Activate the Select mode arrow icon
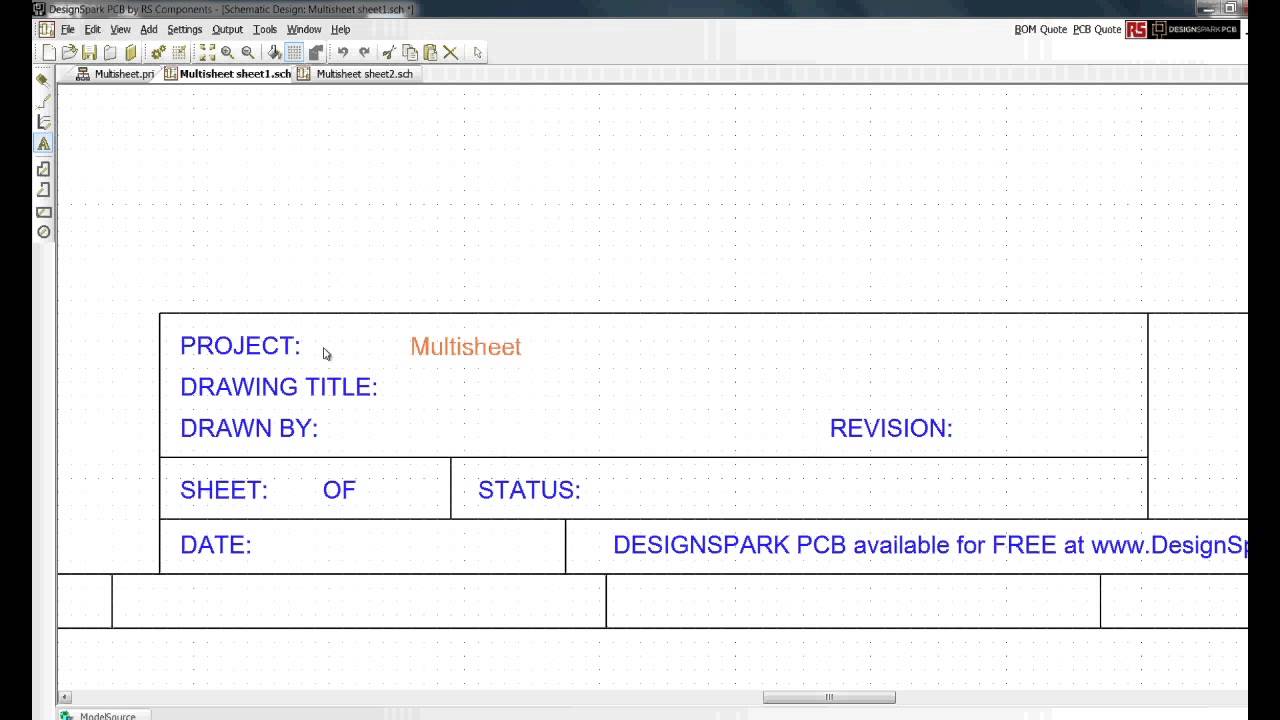The image size is (1280, 720). [478, 53]
